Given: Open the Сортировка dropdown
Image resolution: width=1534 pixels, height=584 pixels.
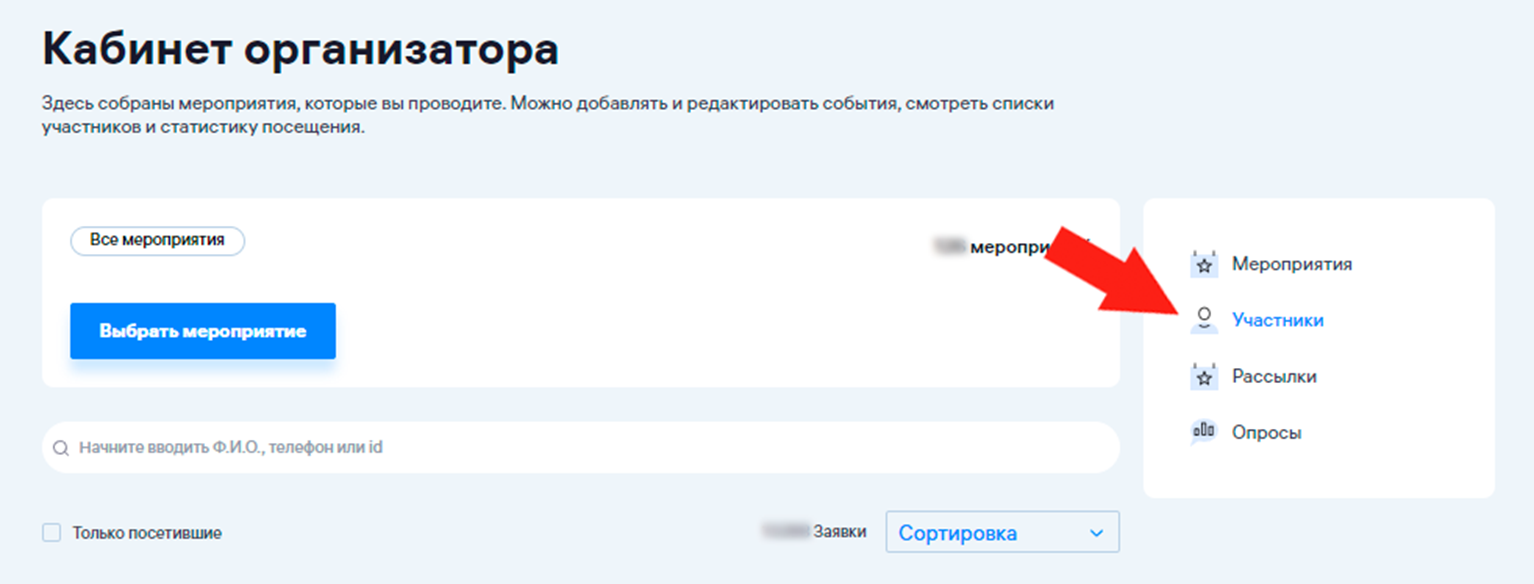Looking at the screenshot, I should (1001, 533).
